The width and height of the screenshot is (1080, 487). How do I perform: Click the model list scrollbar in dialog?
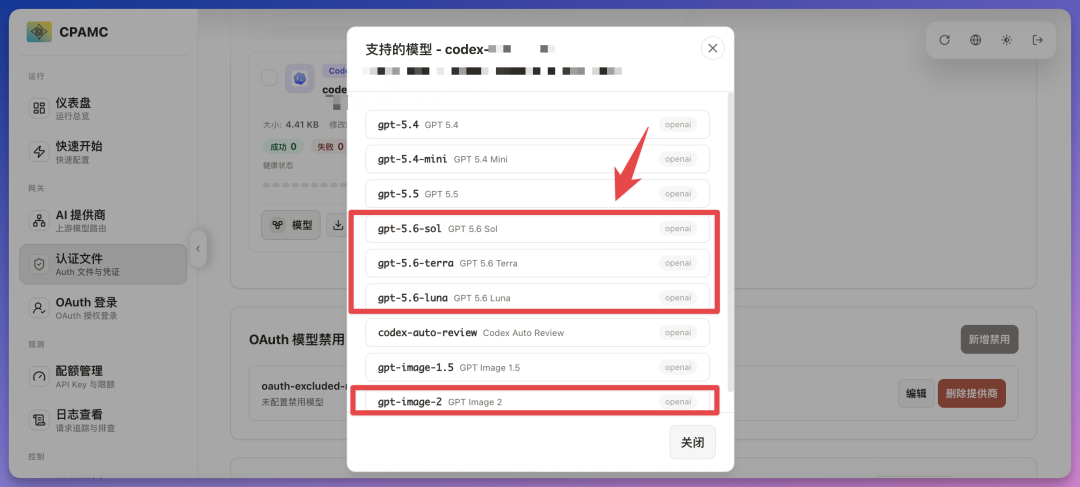730,241
